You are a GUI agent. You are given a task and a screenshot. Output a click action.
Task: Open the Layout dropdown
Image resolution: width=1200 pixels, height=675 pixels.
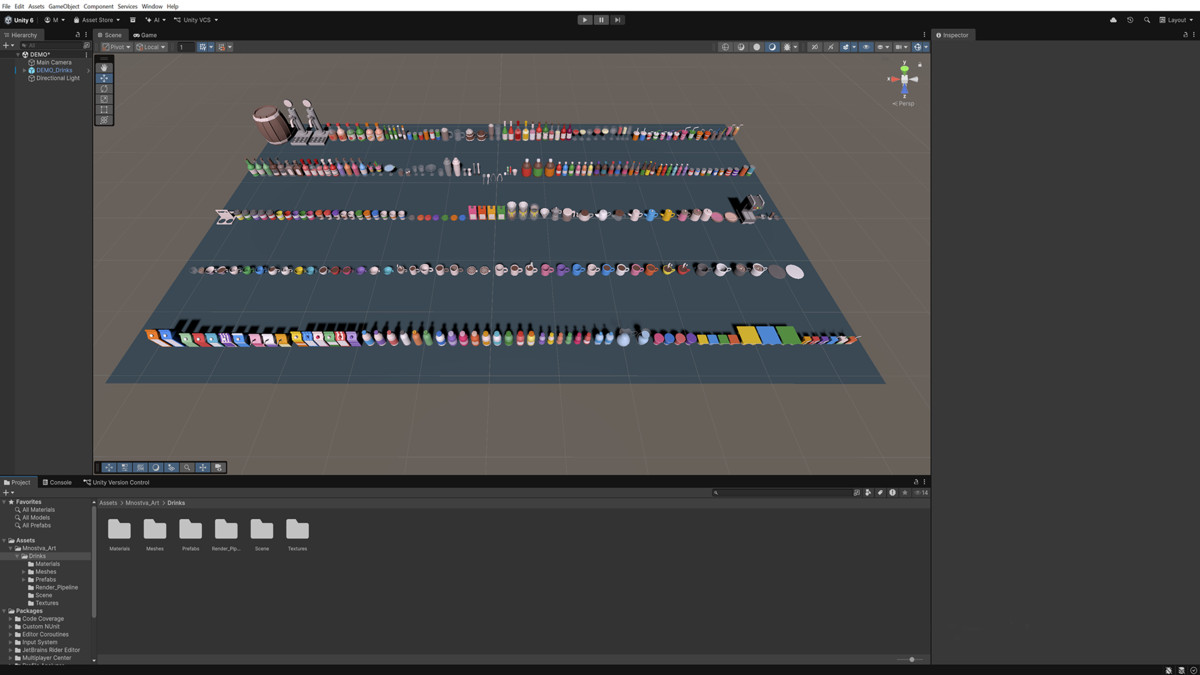[1176, 20]
